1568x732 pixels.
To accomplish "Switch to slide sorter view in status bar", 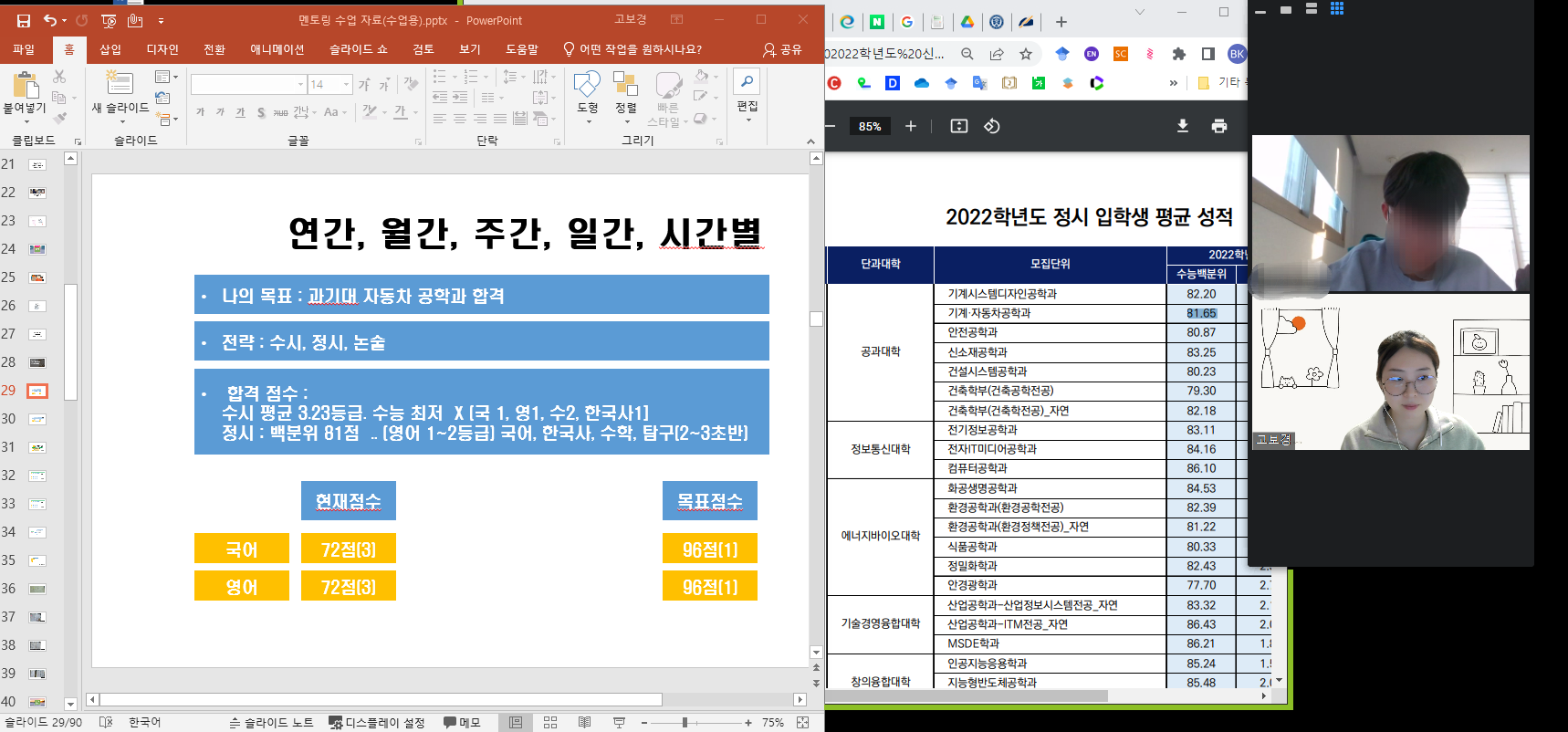I will pyautogui.click(x=550, y=722).
